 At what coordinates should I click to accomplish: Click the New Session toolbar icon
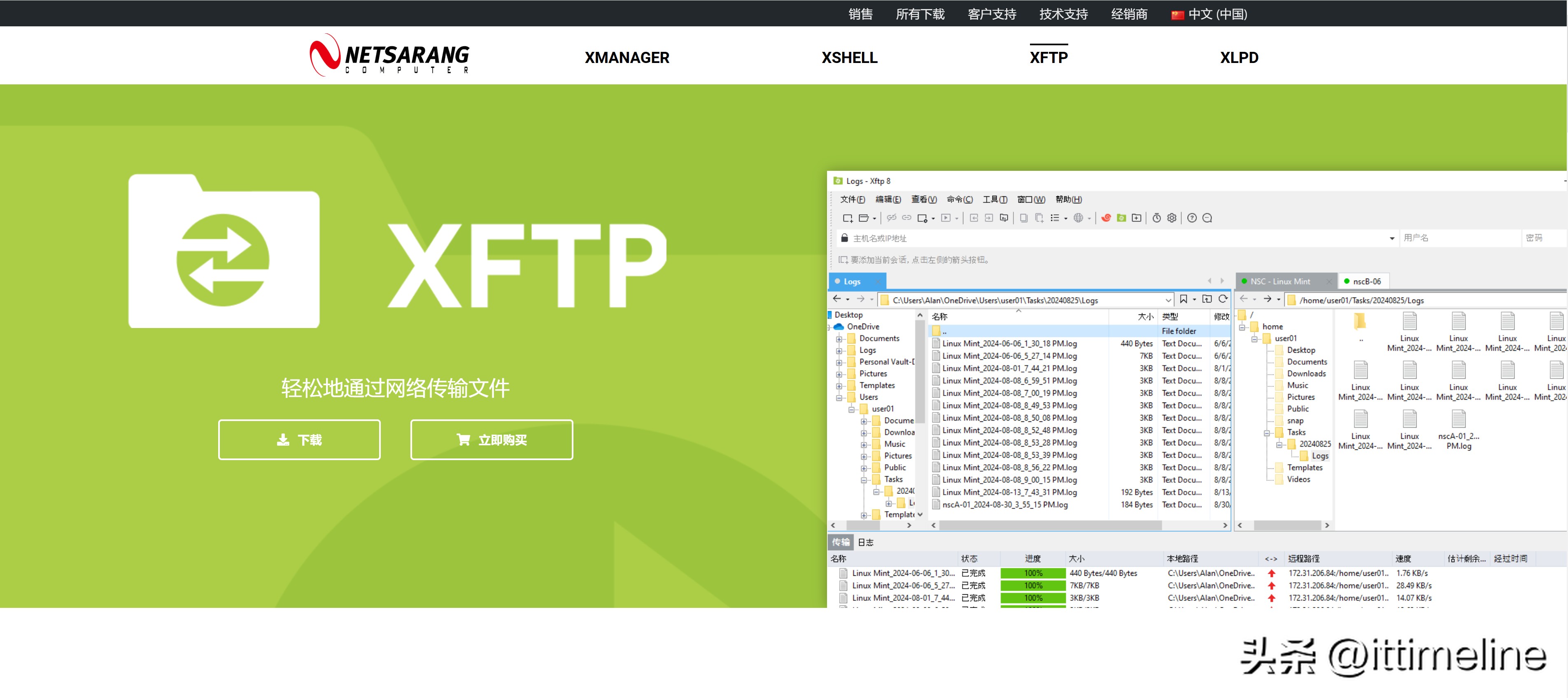pyautogui.click(x=847, y=218)
